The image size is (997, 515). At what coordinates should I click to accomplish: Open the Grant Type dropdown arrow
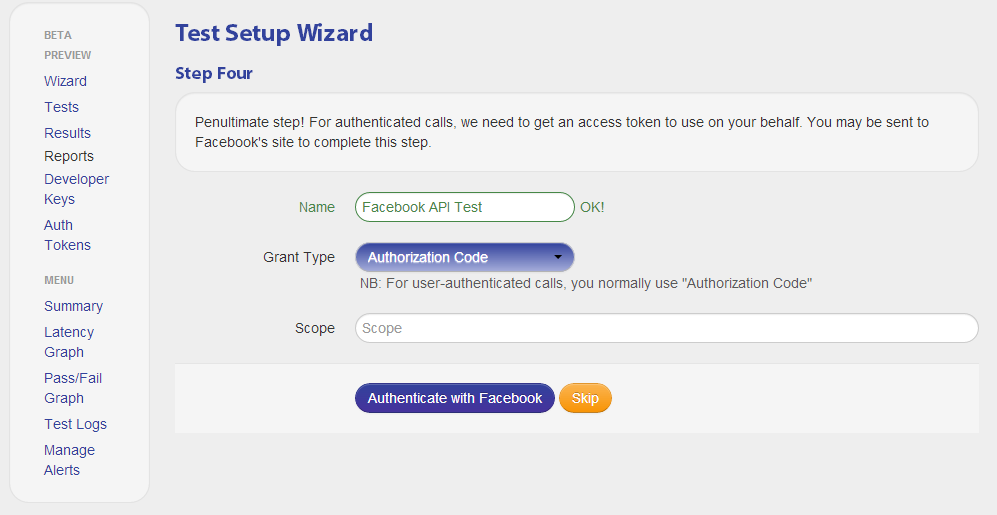[x=558, y=258]
